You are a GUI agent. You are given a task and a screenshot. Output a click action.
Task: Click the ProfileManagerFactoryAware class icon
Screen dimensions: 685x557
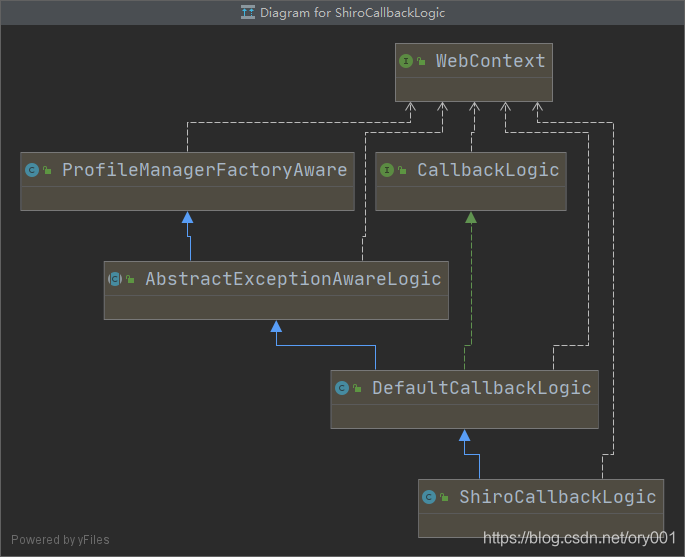point(32,170)
